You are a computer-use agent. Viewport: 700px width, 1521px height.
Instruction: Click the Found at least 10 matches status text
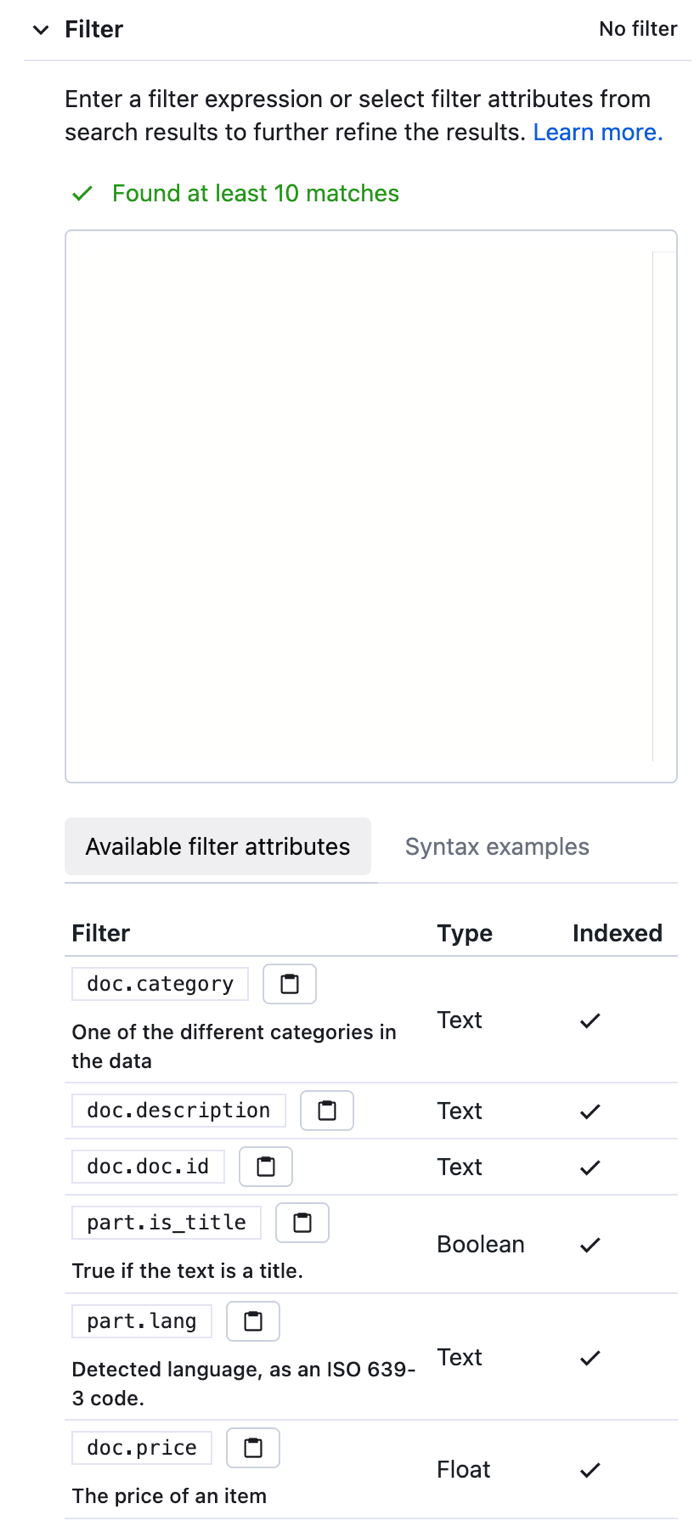(255, 193)
